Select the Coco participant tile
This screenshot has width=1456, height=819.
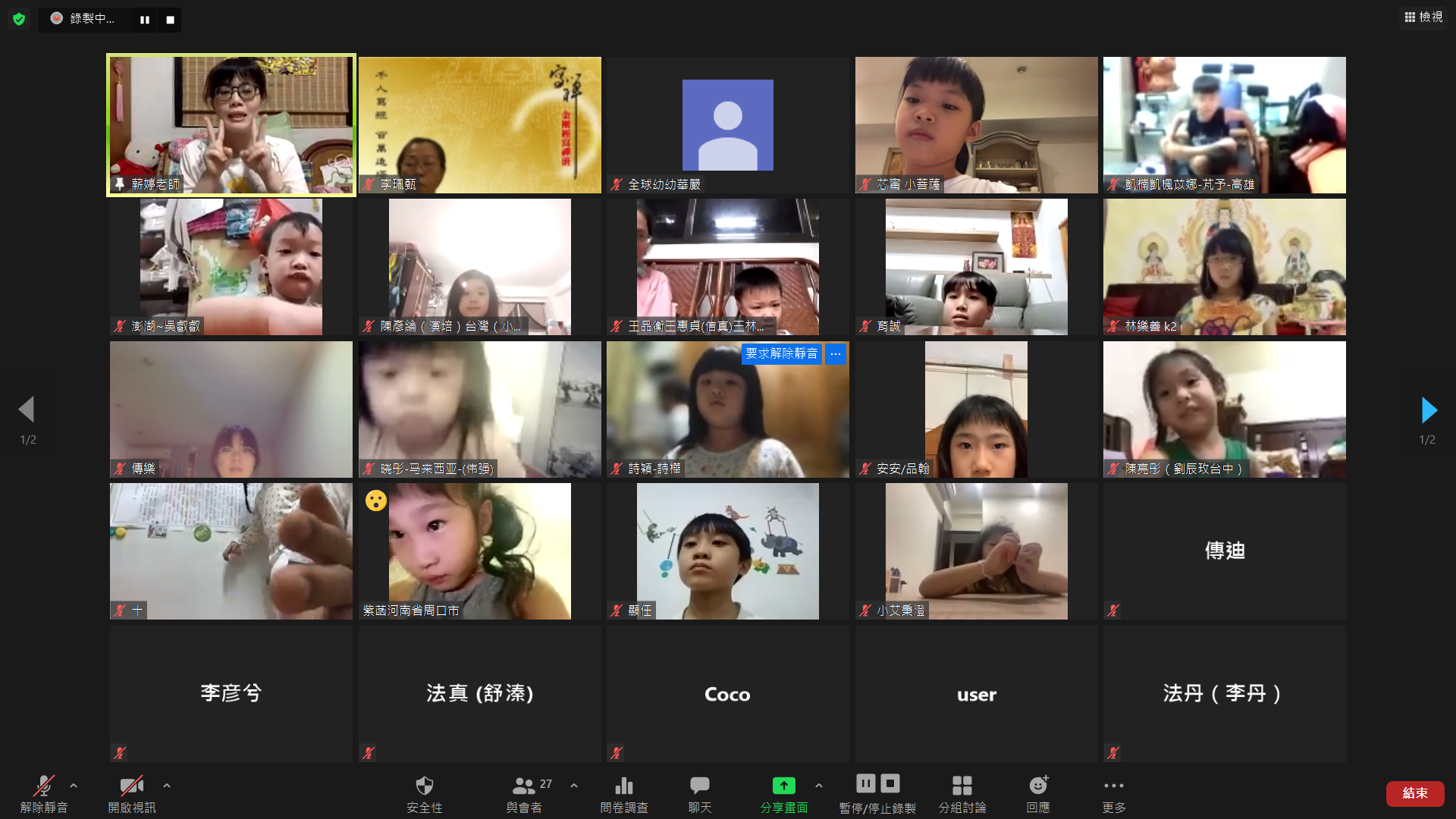[x=727, y=693]
